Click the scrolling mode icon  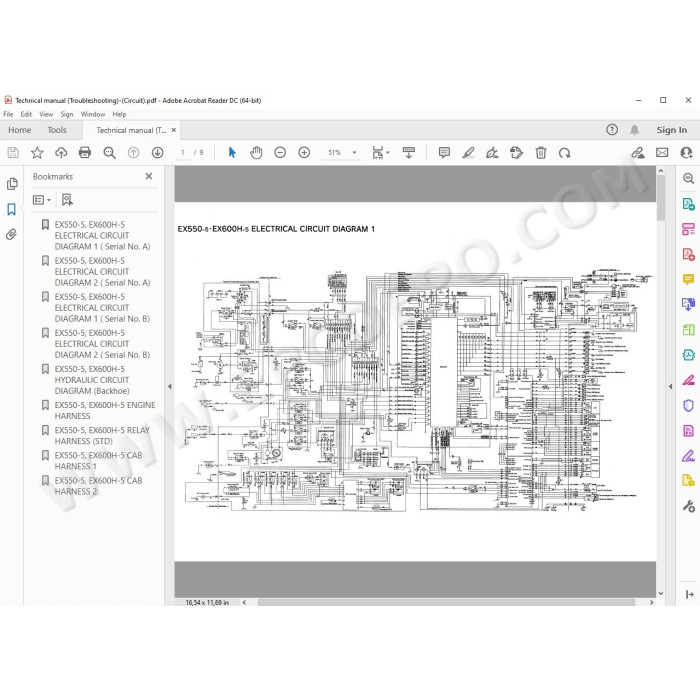[408, 153]
